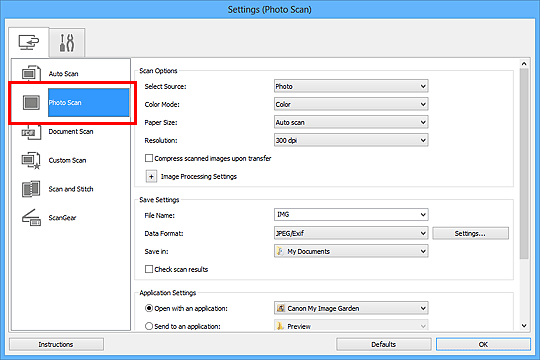This screenshot has width=540, height=360.
Task: Open the Canon My Image Garden dropdown
Action: [x=351, y=308]
